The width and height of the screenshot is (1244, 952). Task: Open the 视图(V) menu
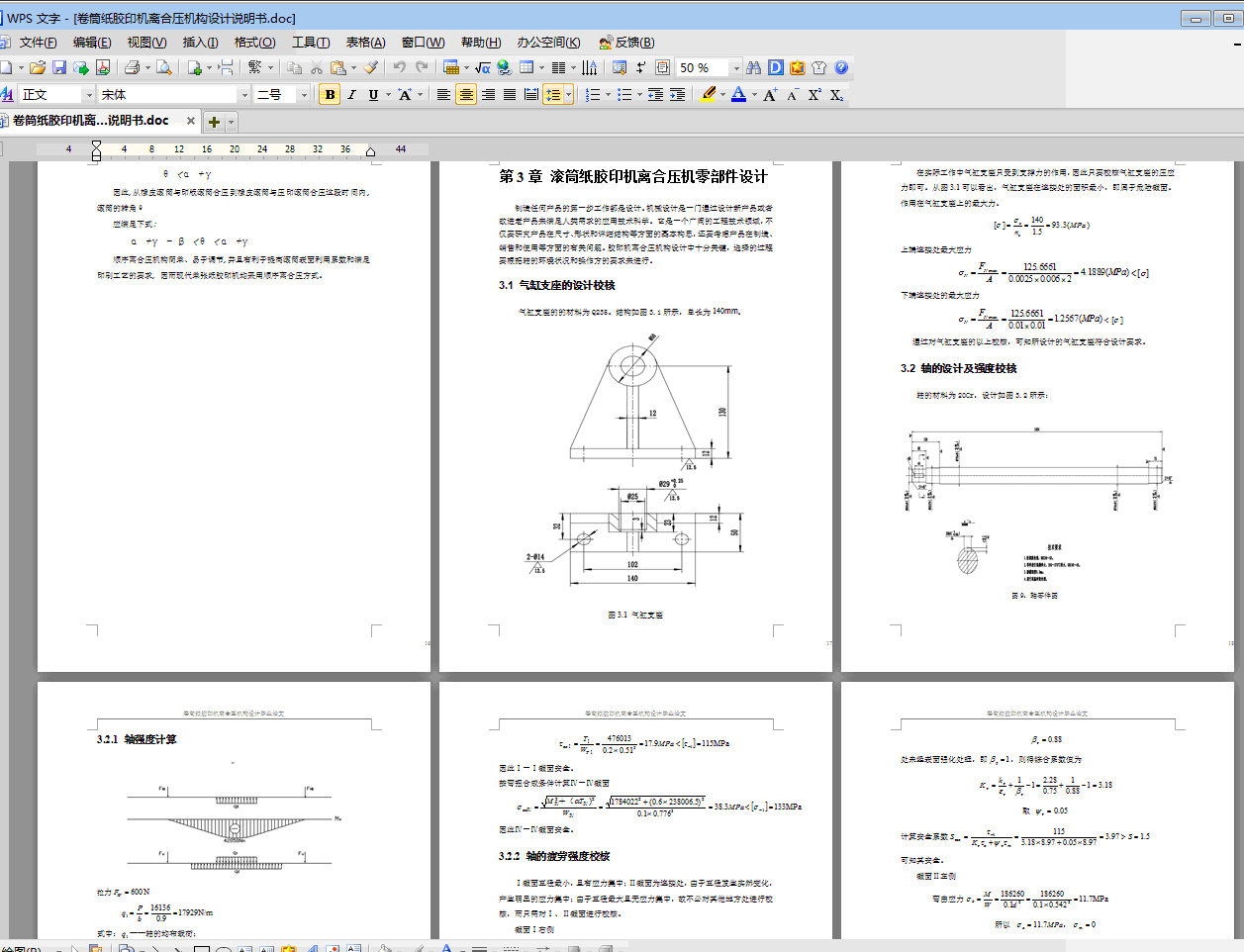146,43
